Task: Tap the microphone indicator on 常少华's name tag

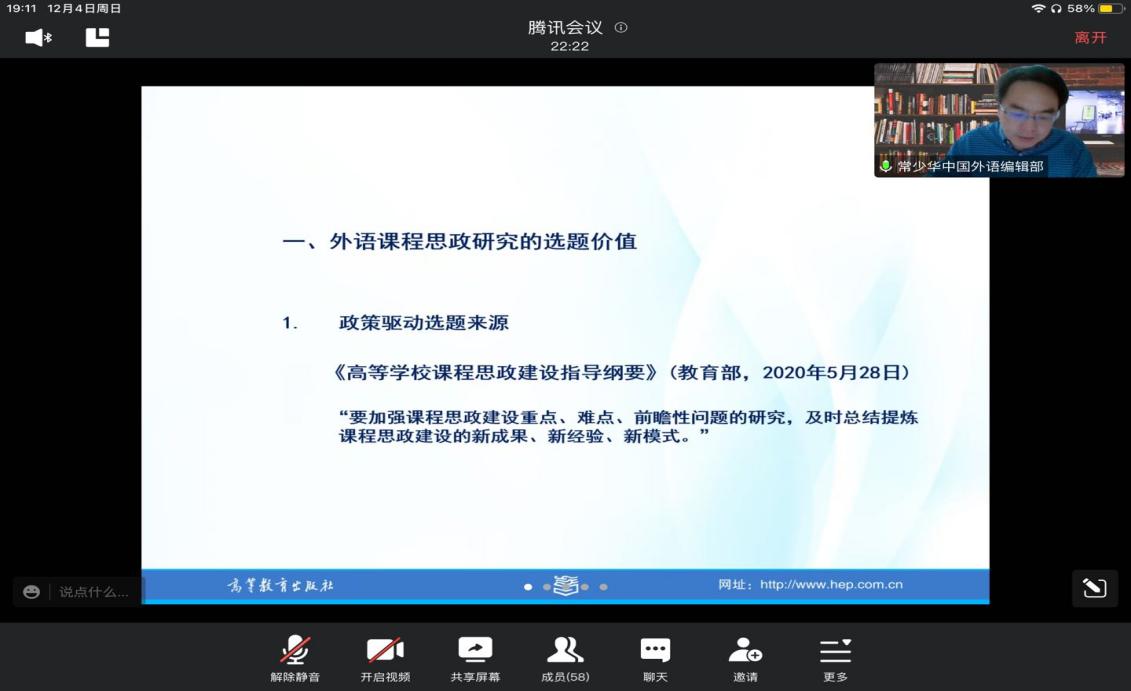Action: tap(886, 167)
